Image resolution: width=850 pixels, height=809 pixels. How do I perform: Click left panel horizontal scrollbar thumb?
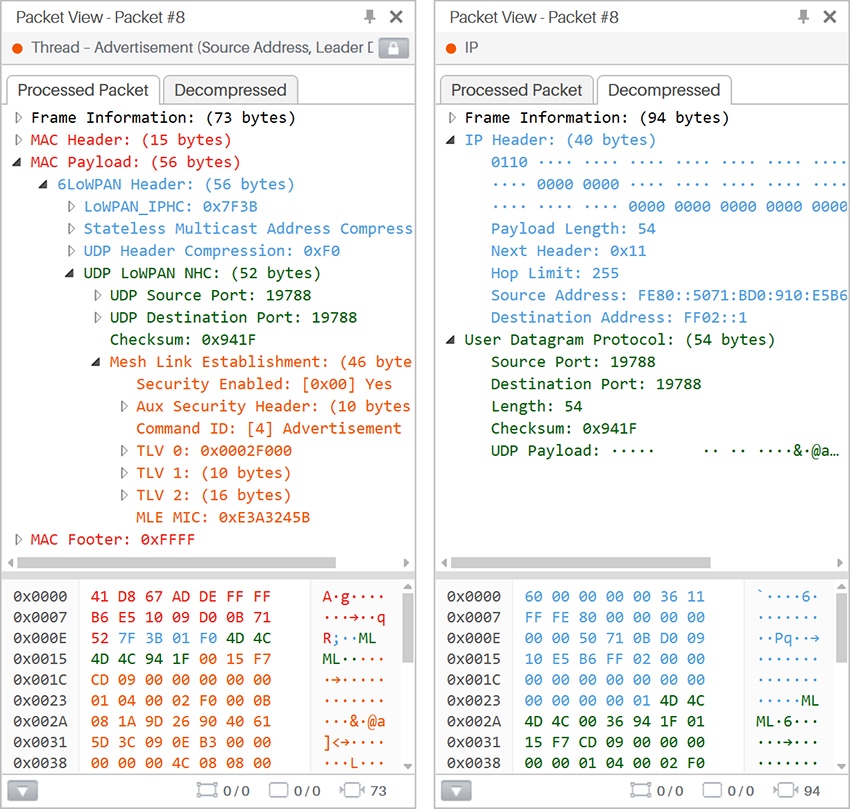[x=176, y=563]
